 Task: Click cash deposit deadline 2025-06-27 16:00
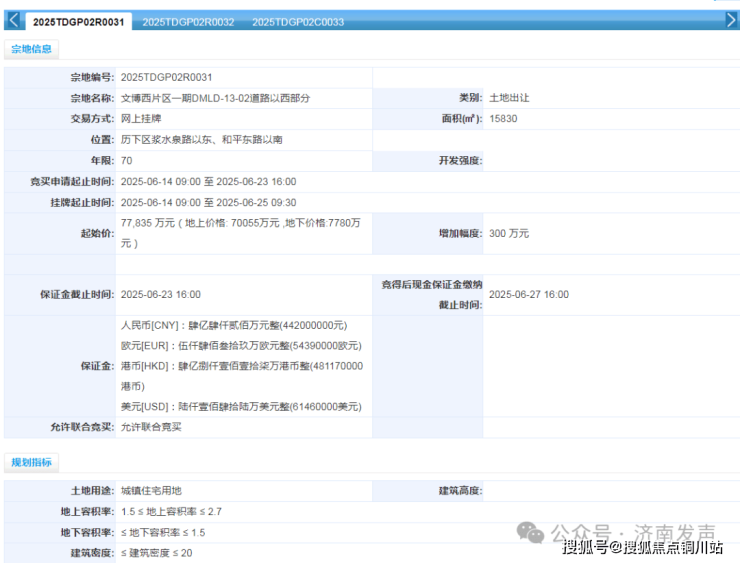(529, 294)
